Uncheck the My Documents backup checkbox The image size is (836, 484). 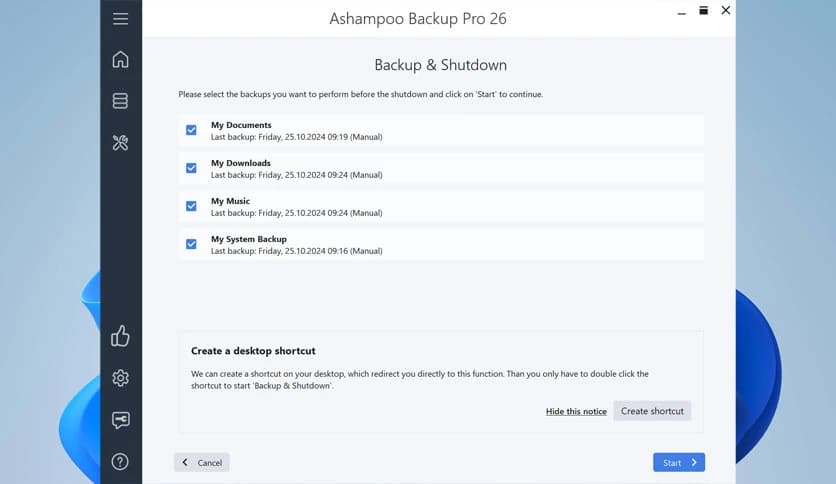[x=191, y=130]
